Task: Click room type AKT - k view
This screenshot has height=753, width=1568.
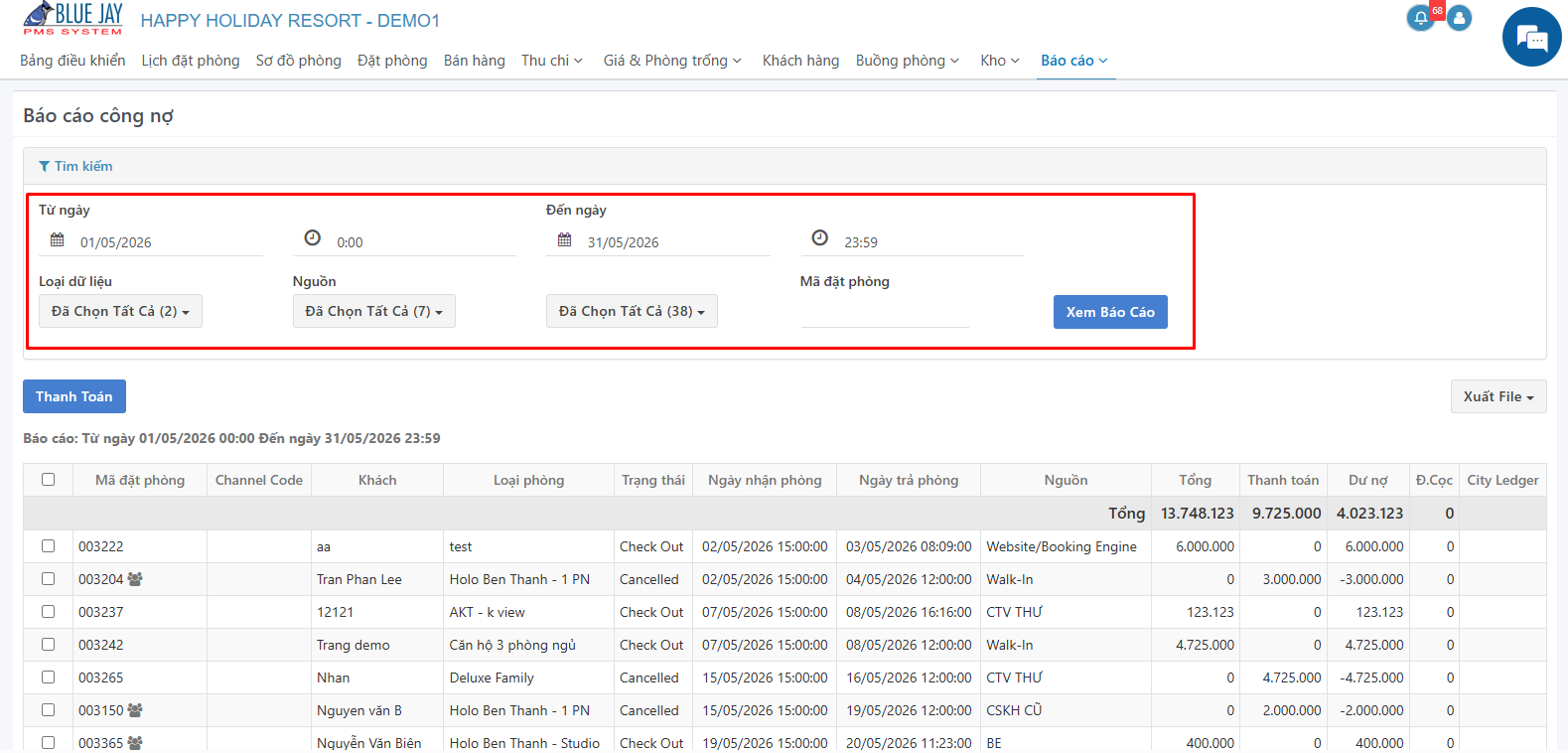Action: 488,612
